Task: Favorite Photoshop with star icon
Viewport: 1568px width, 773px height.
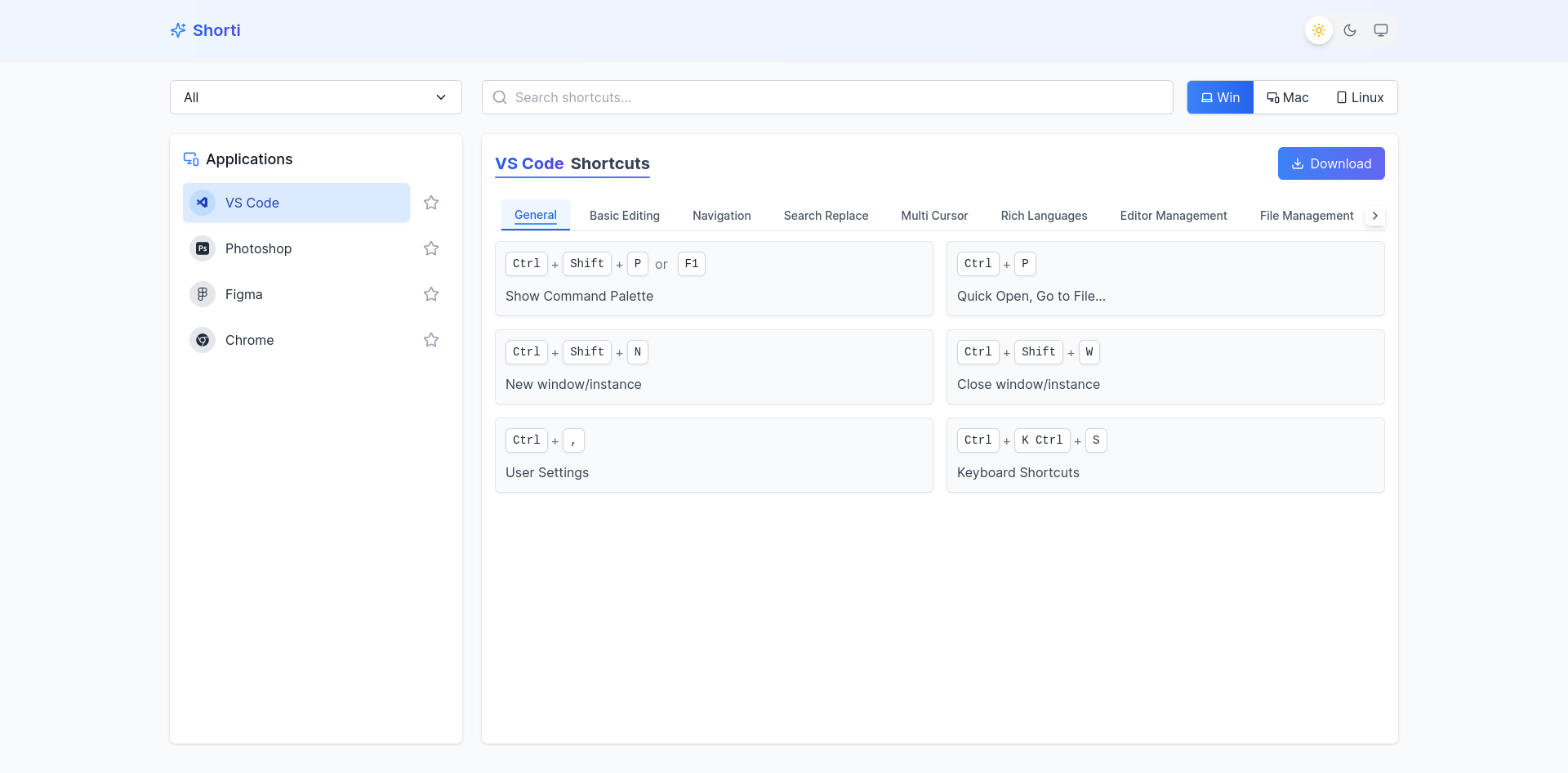Action: pyautogui.click(x=431, y=248)
